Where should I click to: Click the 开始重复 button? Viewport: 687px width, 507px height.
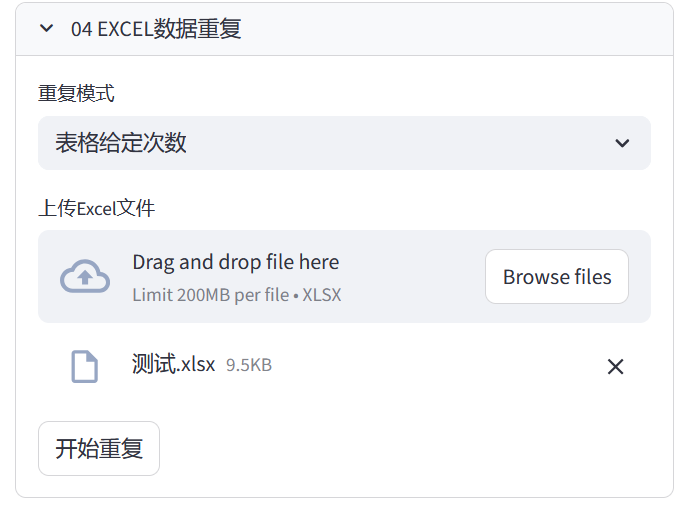point(99,448)
